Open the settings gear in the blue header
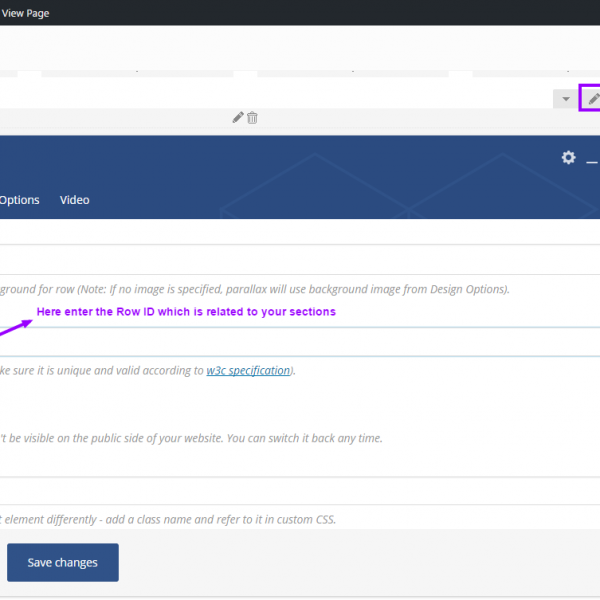Viewport: 600px width, 600px height. 568,158
